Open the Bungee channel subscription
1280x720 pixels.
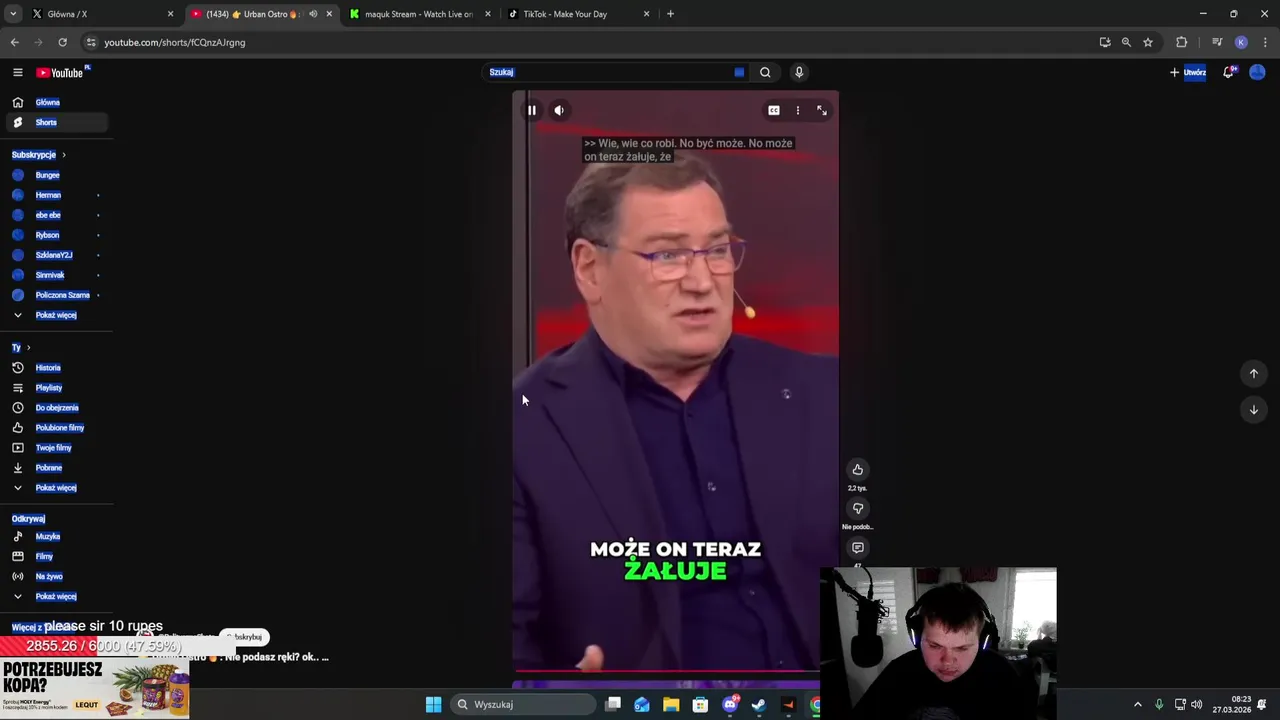pyautogui.click(x=56, y=175)
